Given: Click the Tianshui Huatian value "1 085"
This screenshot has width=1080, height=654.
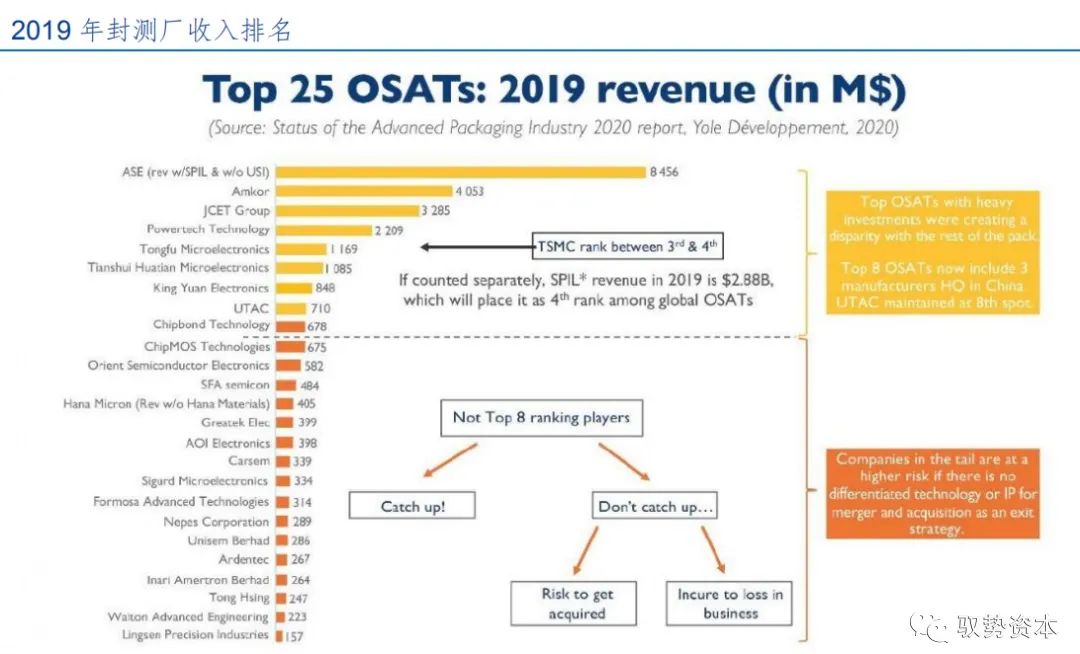Looking at the screenshot, I should [x=338, y=268].
